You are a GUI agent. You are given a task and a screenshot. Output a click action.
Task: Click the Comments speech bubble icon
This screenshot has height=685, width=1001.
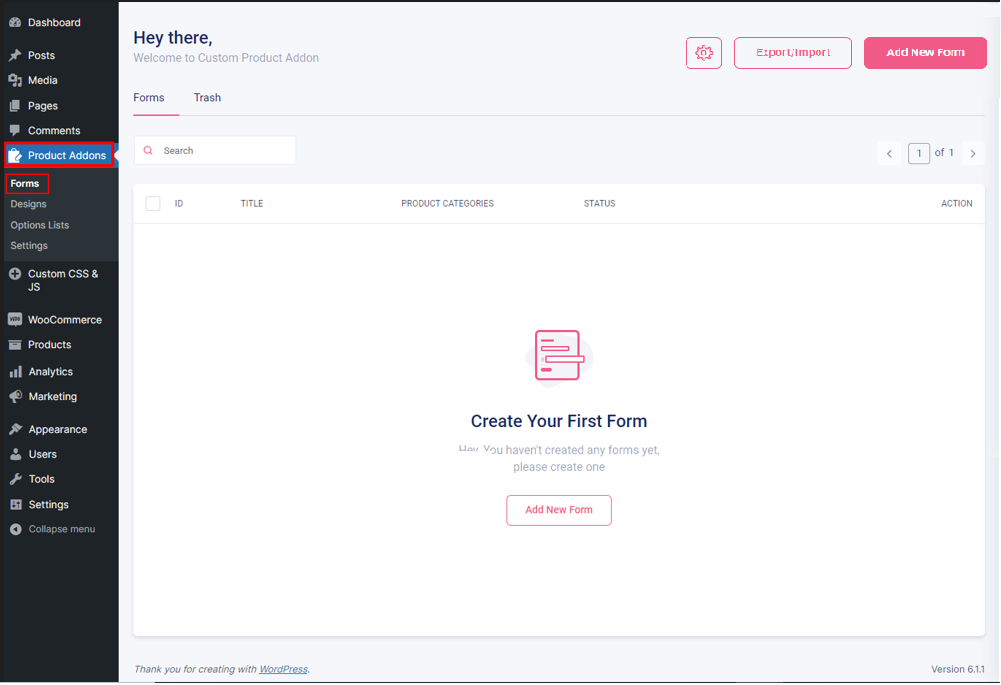[x=15, y=130]
